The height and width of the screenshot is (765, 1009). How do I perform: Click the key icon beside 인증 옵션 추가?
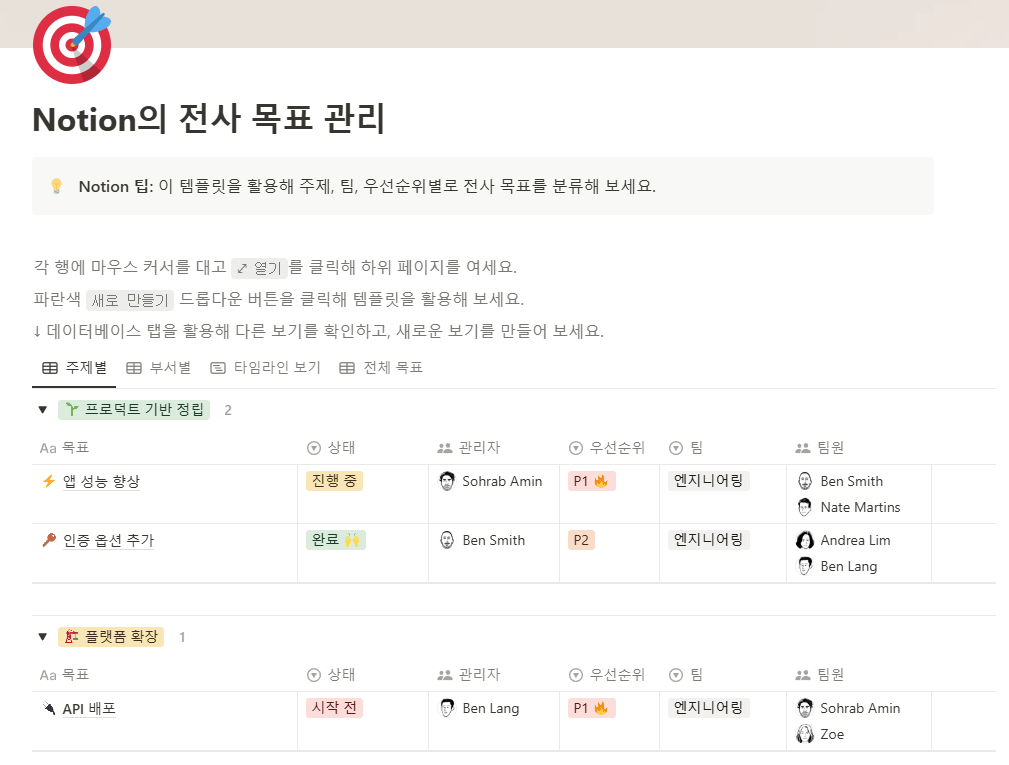49,540
